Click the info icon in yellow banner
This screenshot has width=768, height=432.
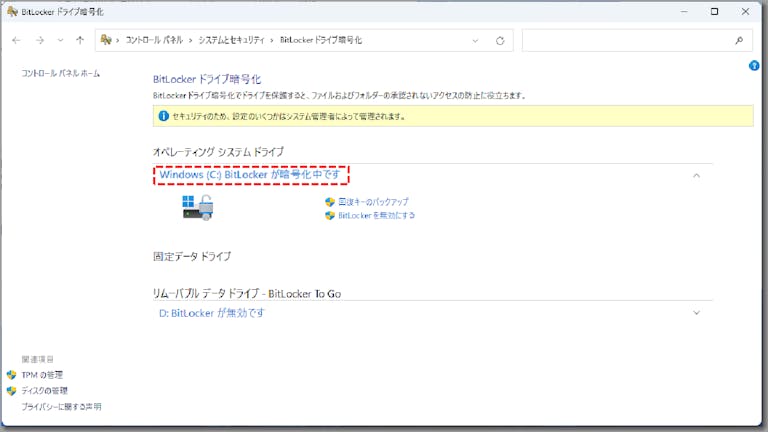click(x=164, y=116)
